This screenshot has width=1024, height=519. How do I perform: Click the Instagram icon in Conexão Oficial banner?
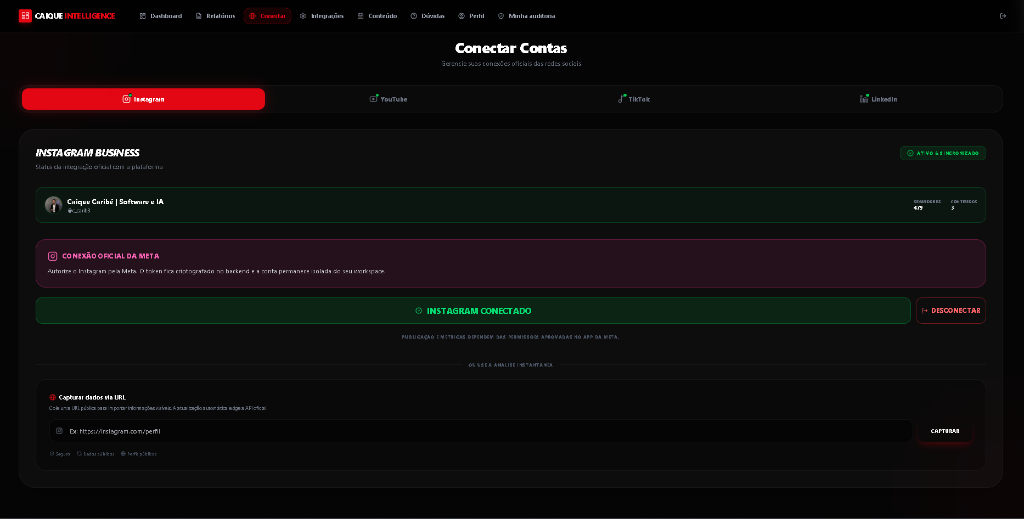[x=53, y=257]
